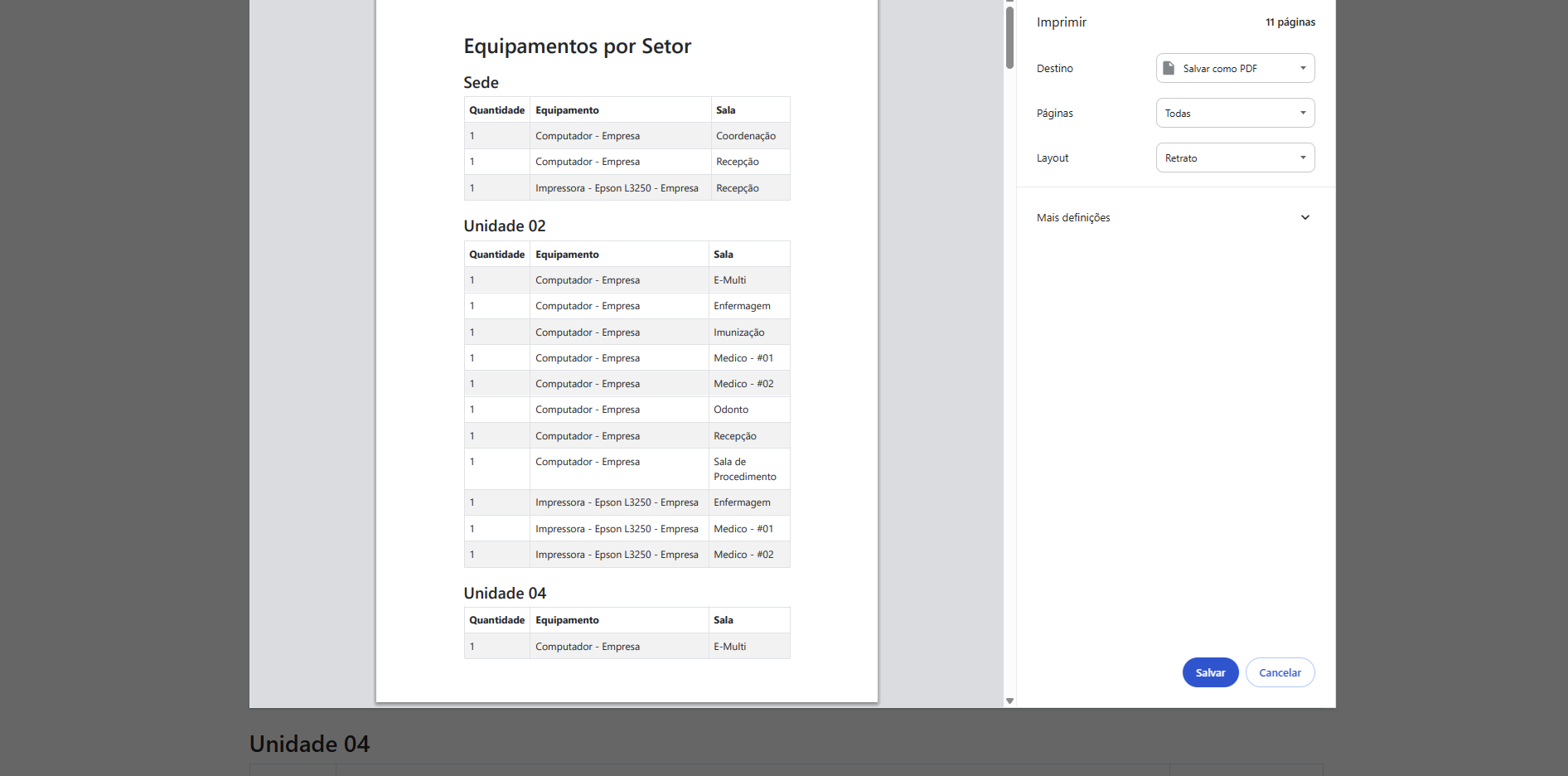The width and height of the screenshot is (1568, 776).
Task: Click the 11 páginas page count
Action: [x=1290, y=22]
